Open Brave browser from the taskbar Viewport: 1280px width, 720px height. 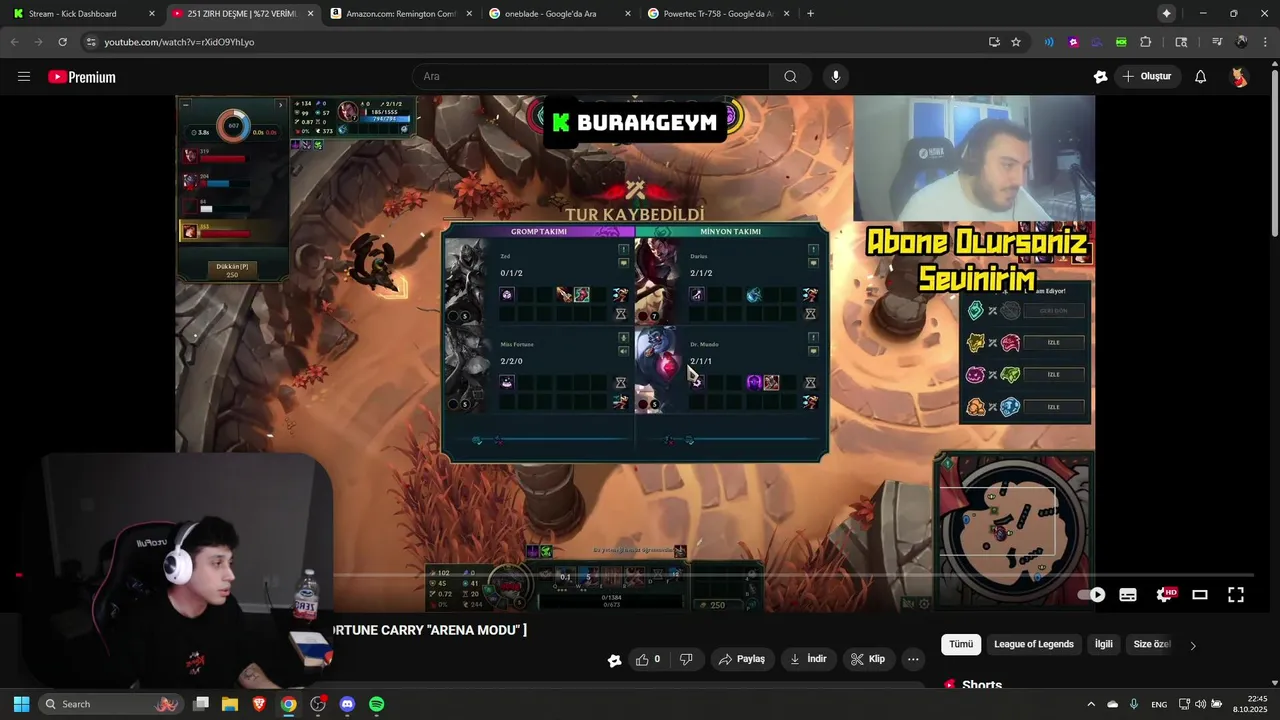point(259,704)
